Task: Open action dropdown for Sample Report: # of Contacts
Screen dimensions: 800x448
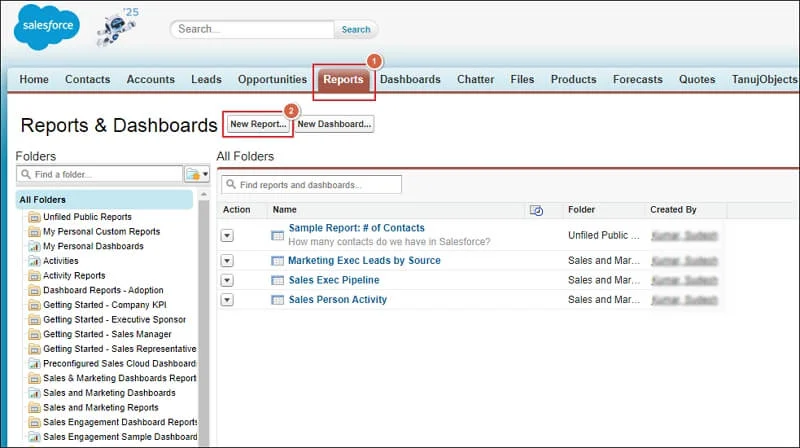Action: click(x=227, y=235)
